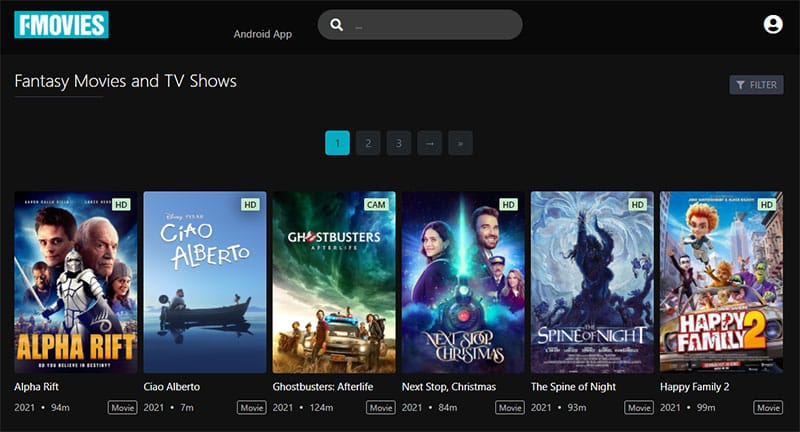Jump to last page double-arrow button
This screenshot has height=432, width=800.
coord(460,143)
